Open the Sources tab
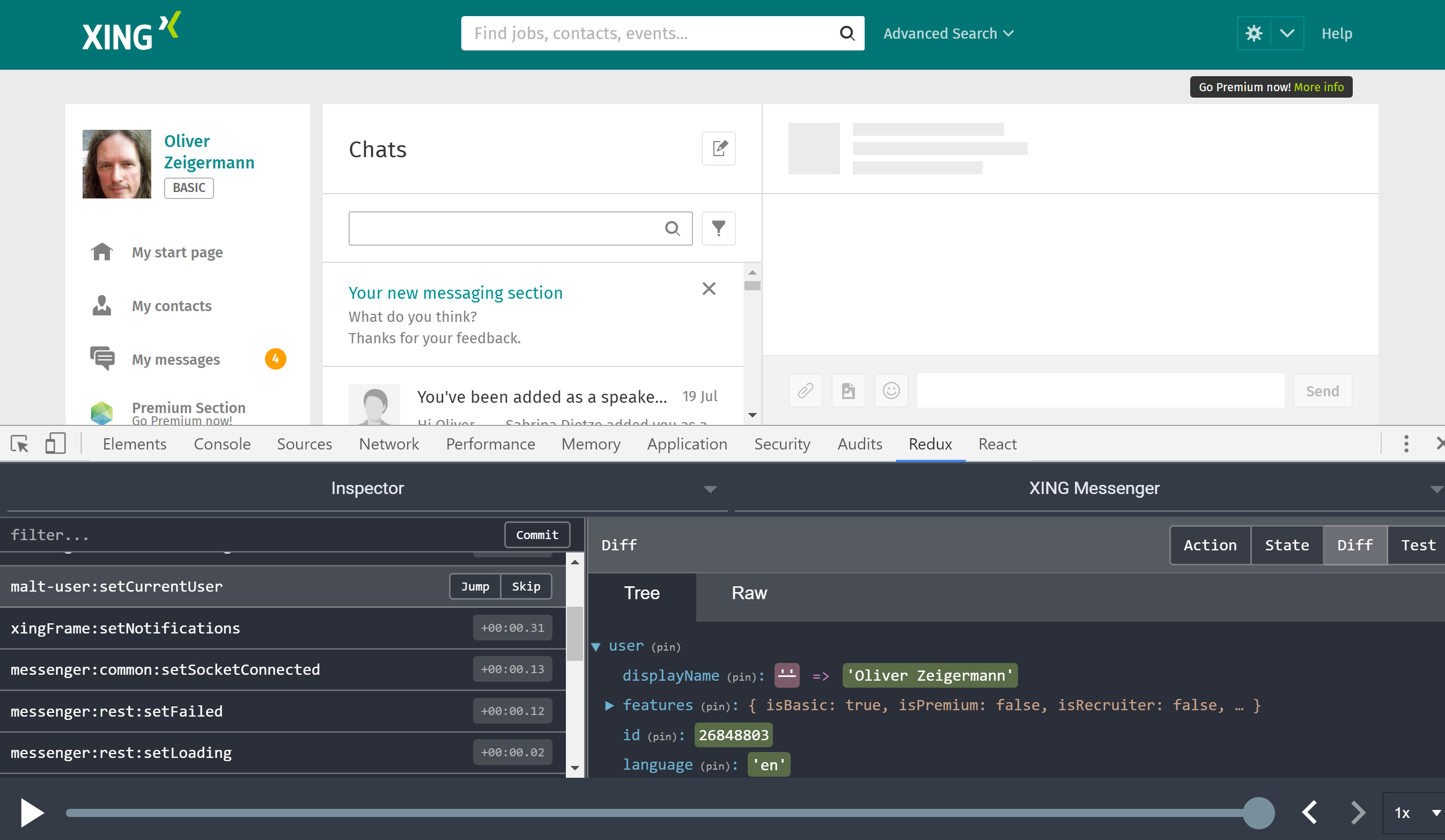Viewport: 1445px width, 840px height. (305, 444)
